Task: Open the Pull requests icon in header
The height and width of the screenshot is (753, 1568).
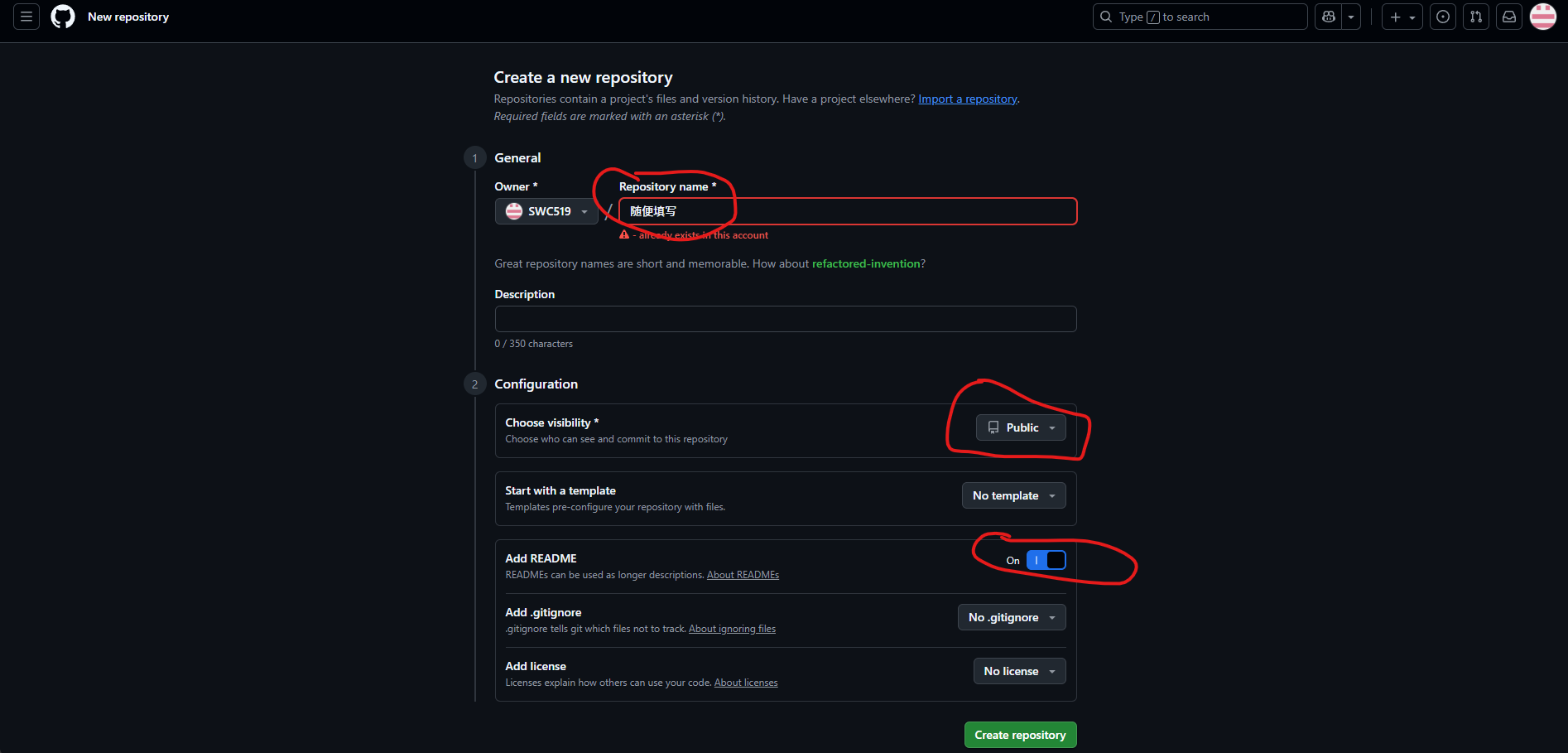Action: [1476, 17]
